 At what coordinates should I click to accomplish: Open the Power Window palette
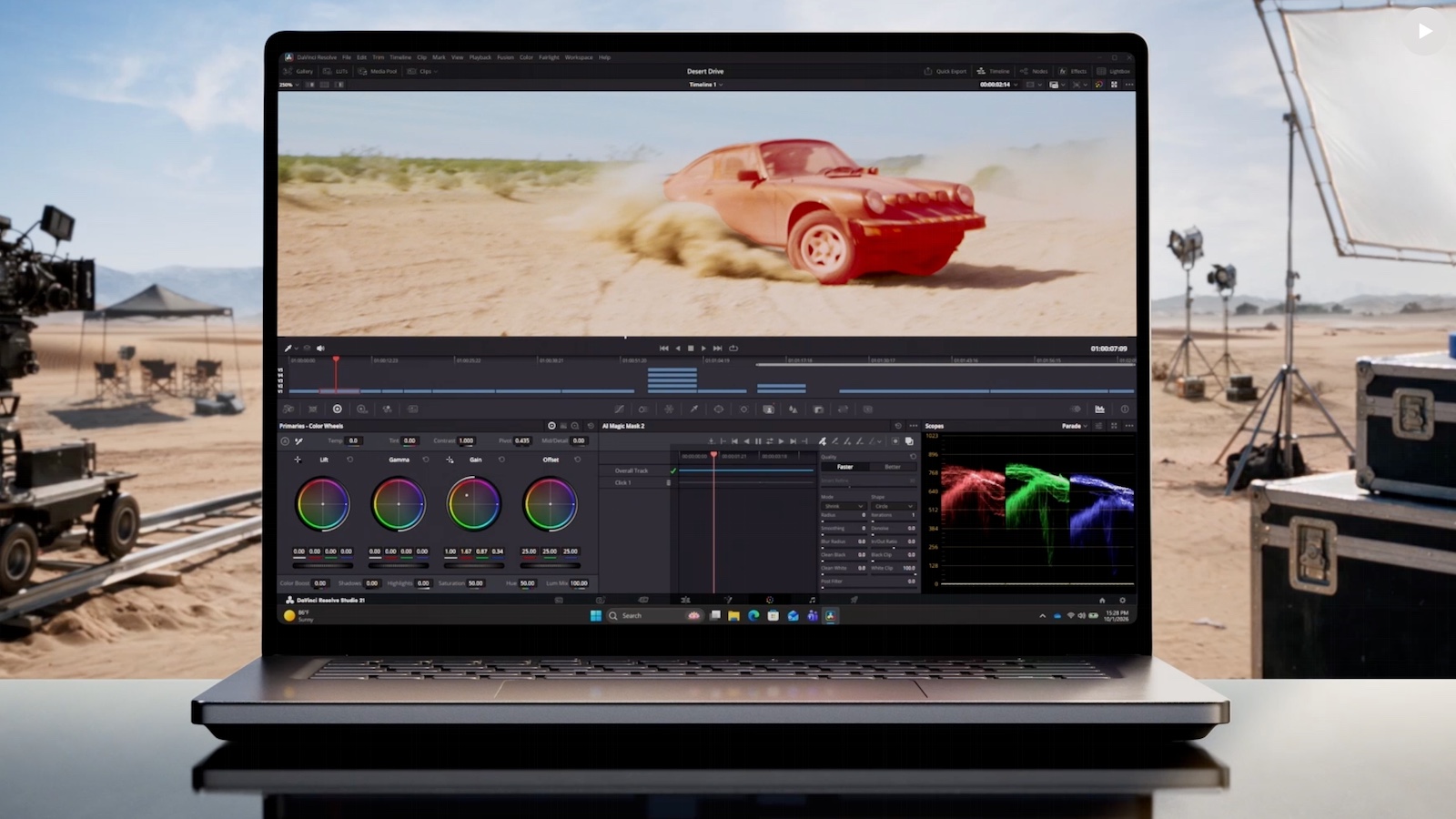(719, 409)
